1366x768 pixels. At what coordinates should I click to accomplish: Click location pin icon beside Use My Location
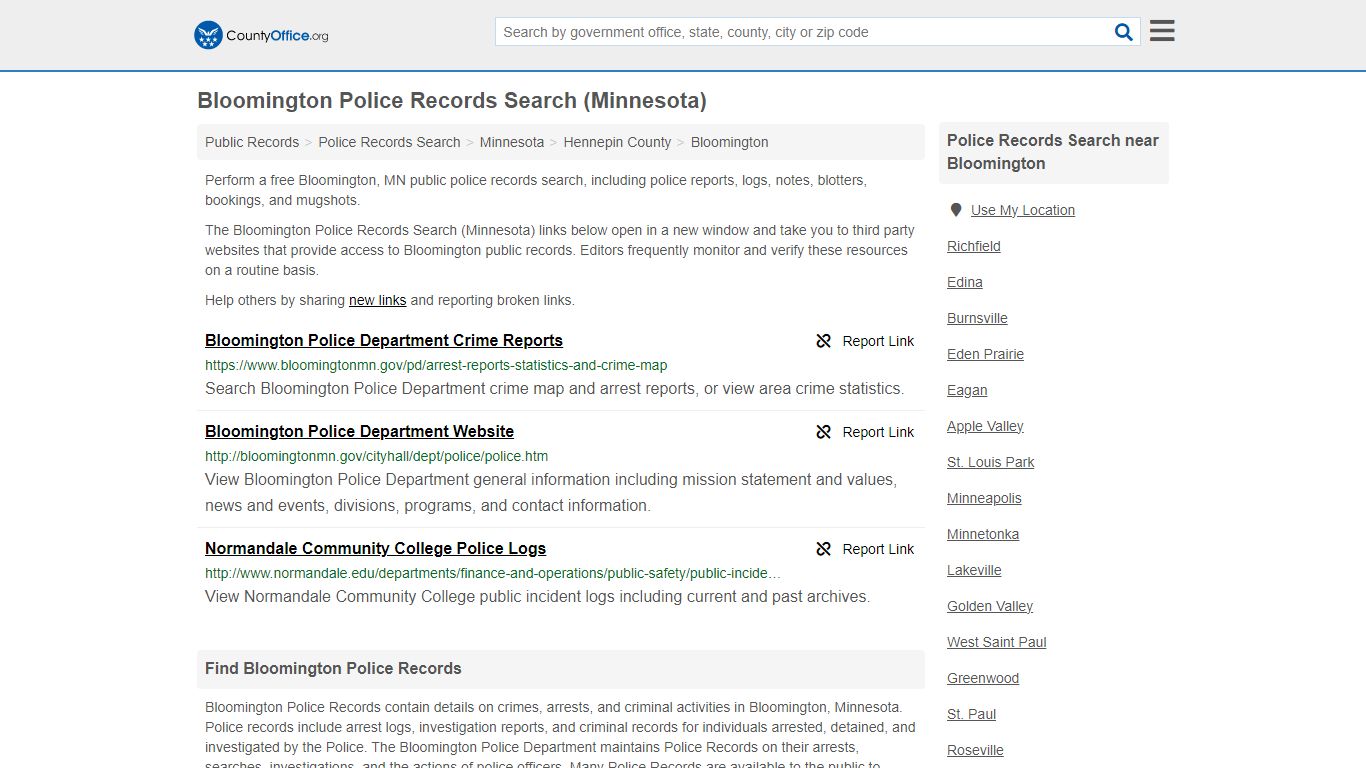coord(956,210)
